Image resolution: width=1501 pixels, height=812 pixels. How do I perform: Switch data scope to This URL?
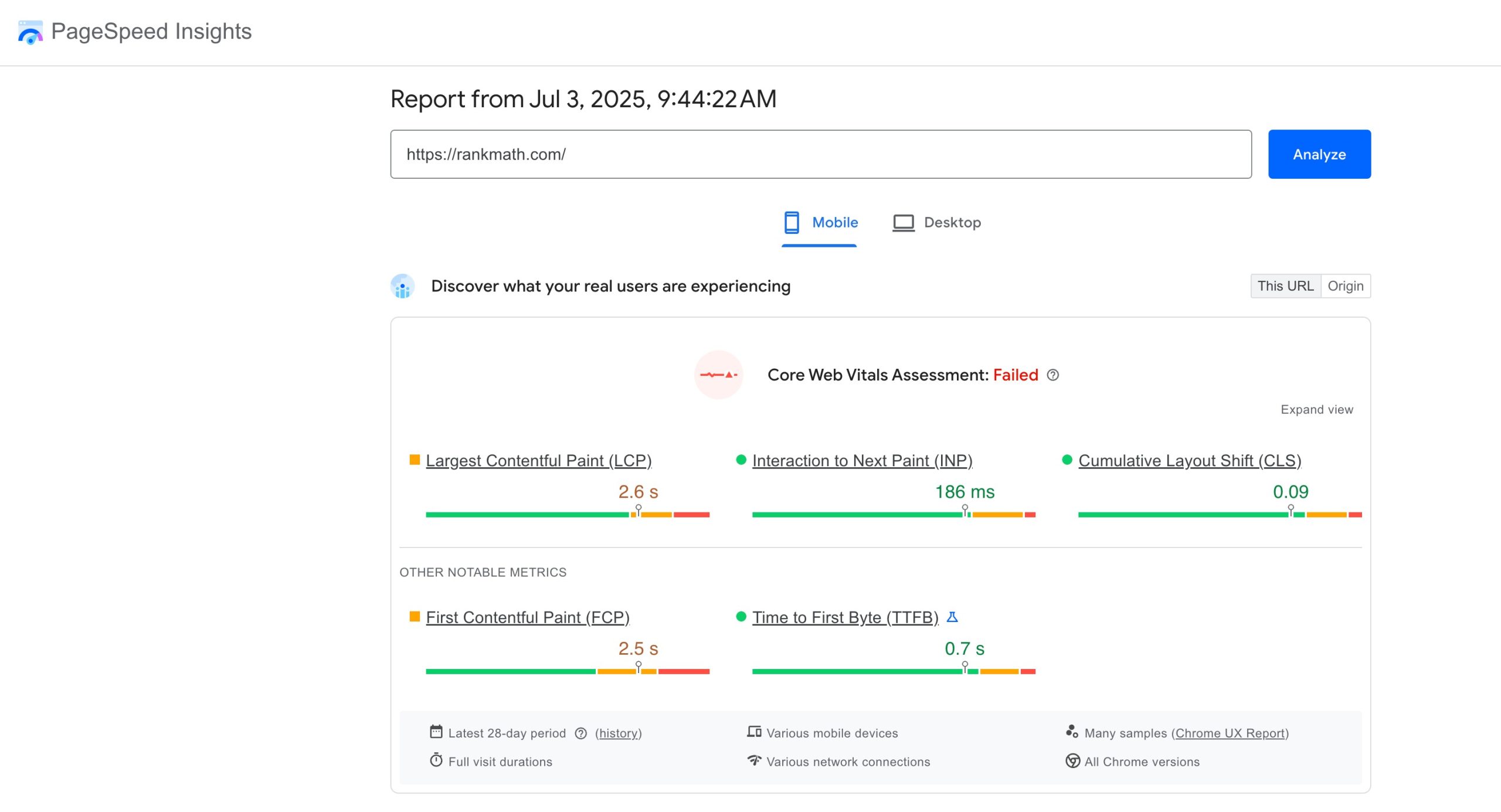point(1285,286)
